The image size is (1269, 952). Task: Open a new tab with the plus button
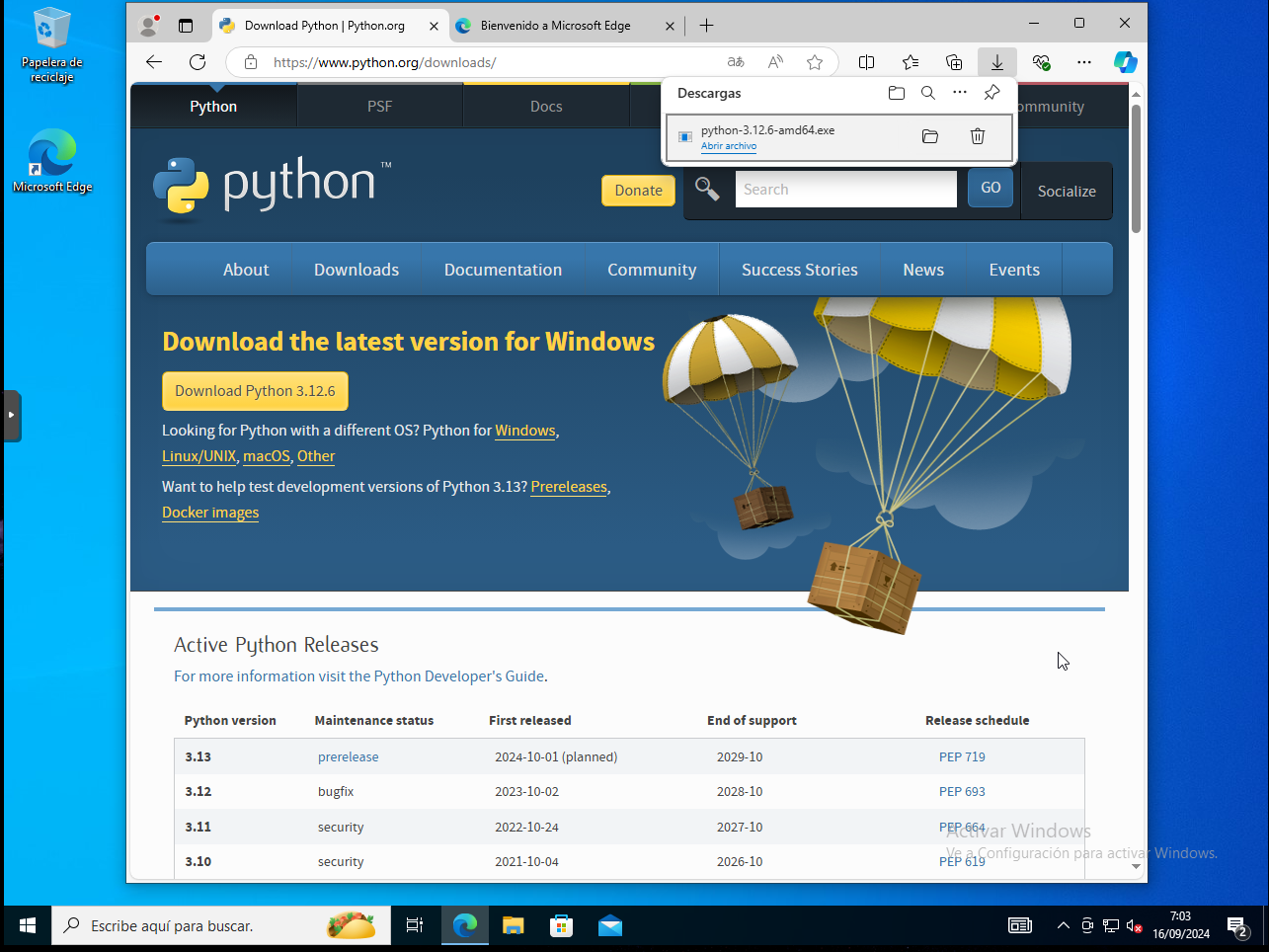(706, 26)
